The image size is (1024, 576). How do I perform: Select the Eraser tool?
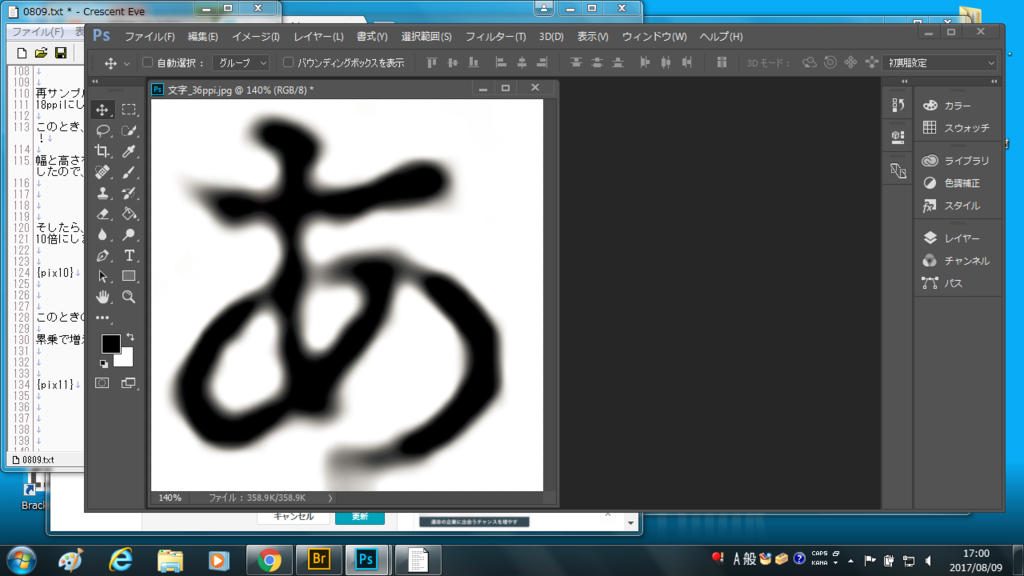[x=103, y=214]
